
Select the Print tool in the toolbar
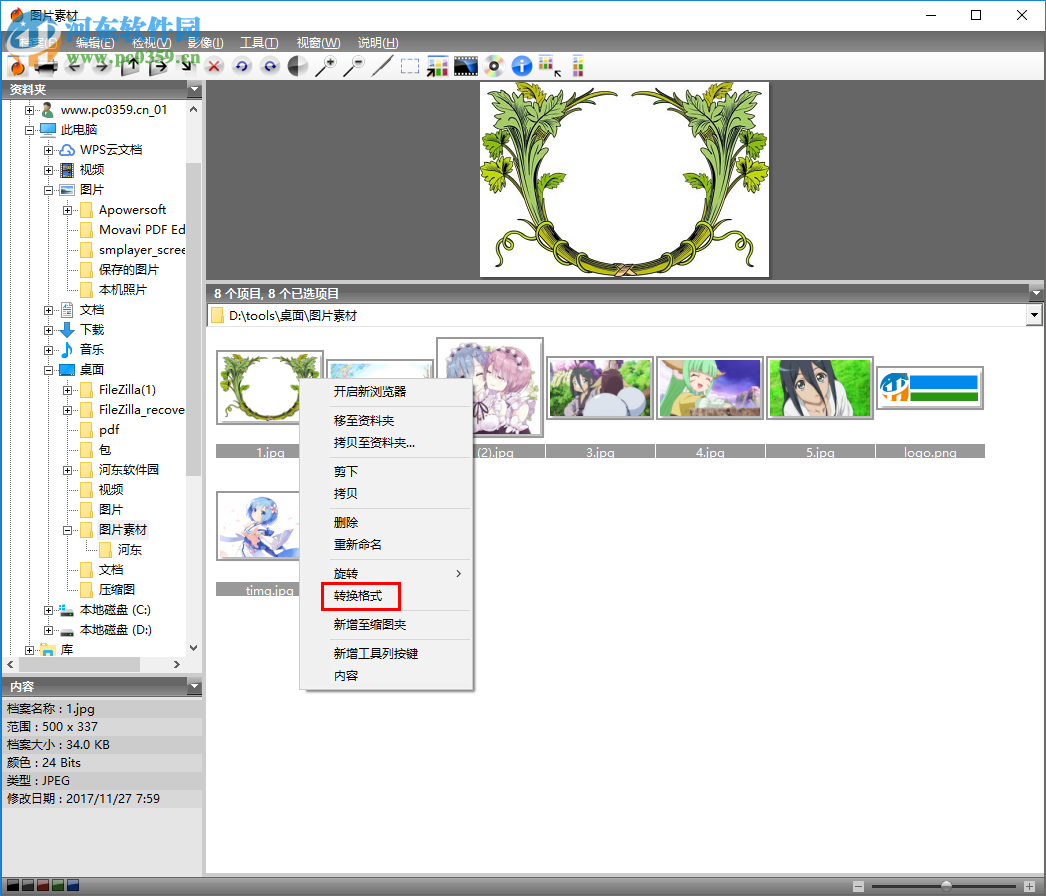(x=45, y=65)
